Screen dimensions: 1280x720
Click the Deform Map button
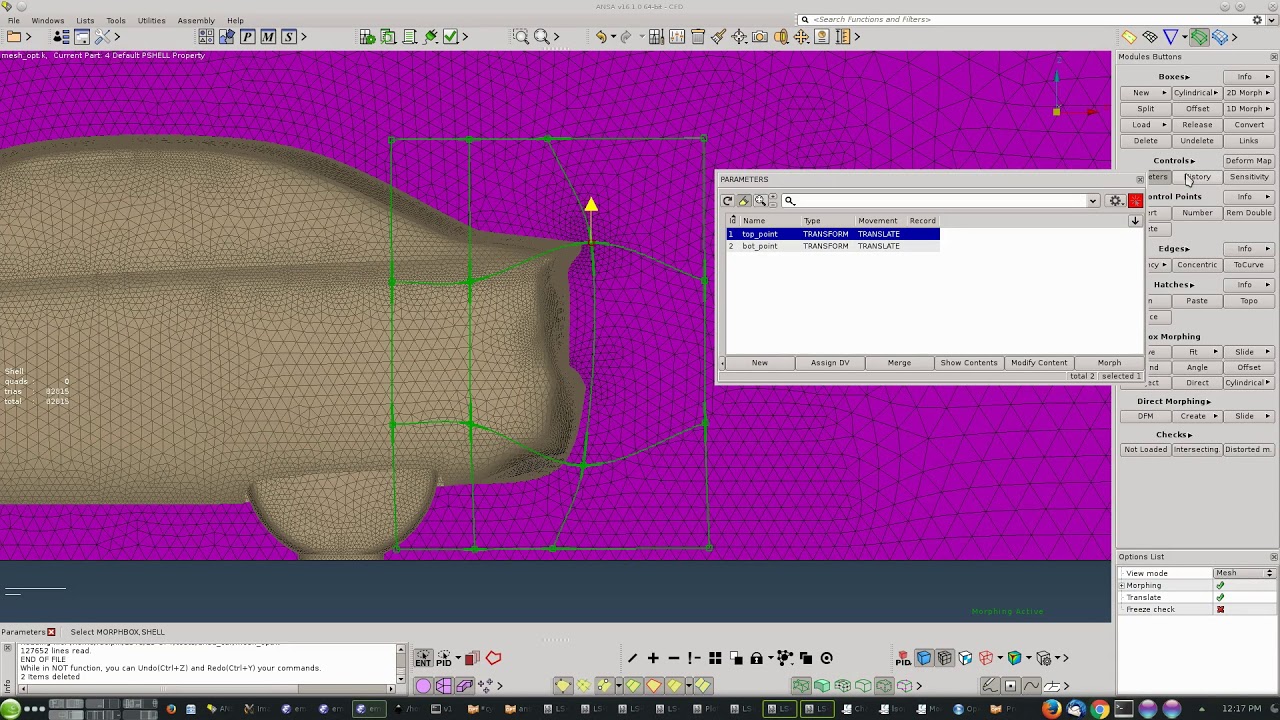tap(1248, 161)
